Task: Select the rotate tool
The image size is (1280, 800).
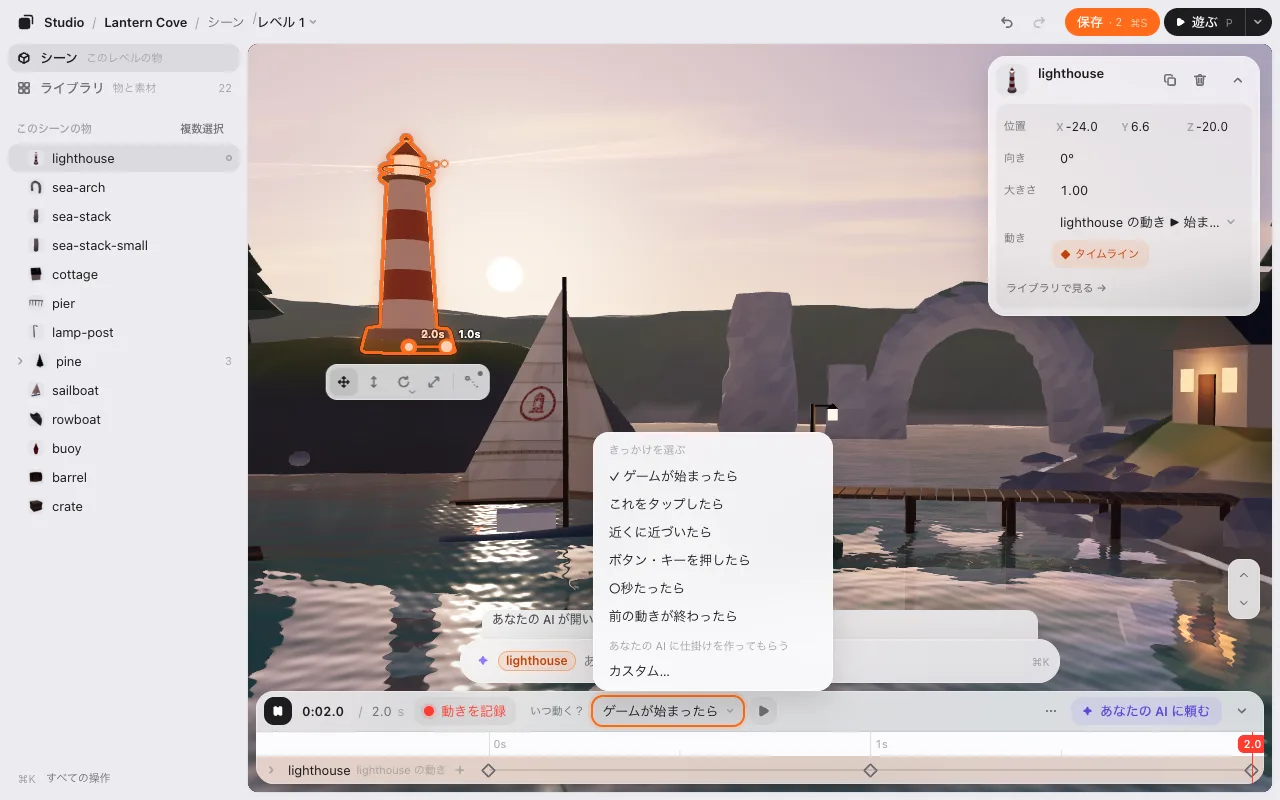Action: [404, 382]
